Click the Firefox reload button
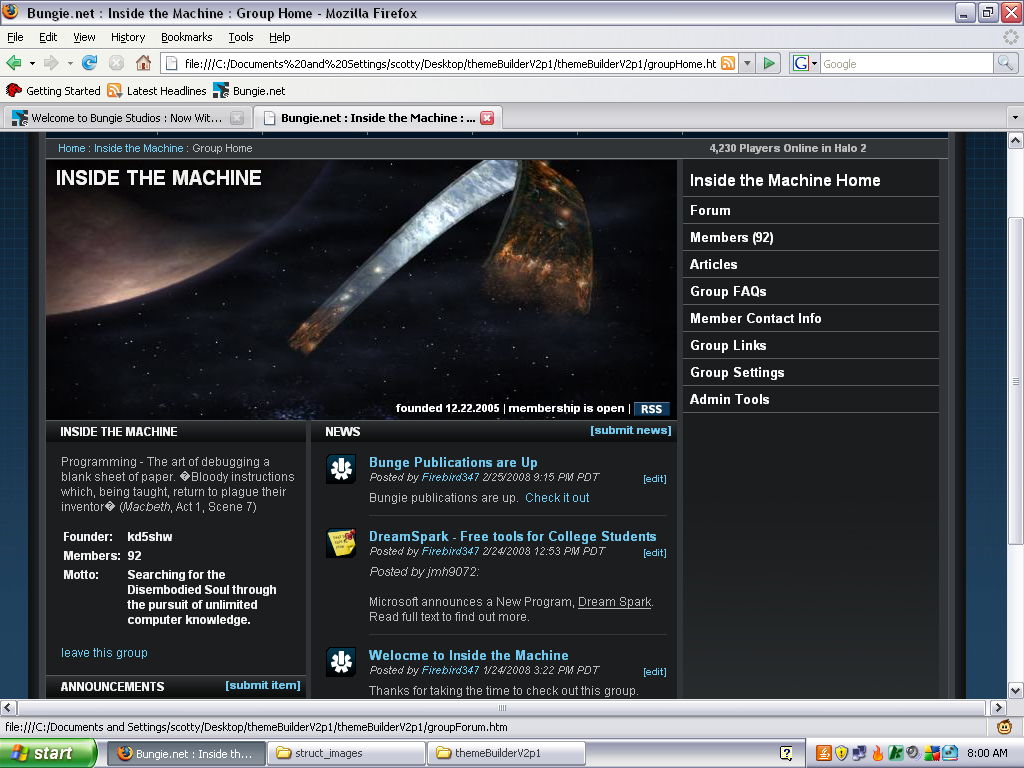 tap(90, 63)
